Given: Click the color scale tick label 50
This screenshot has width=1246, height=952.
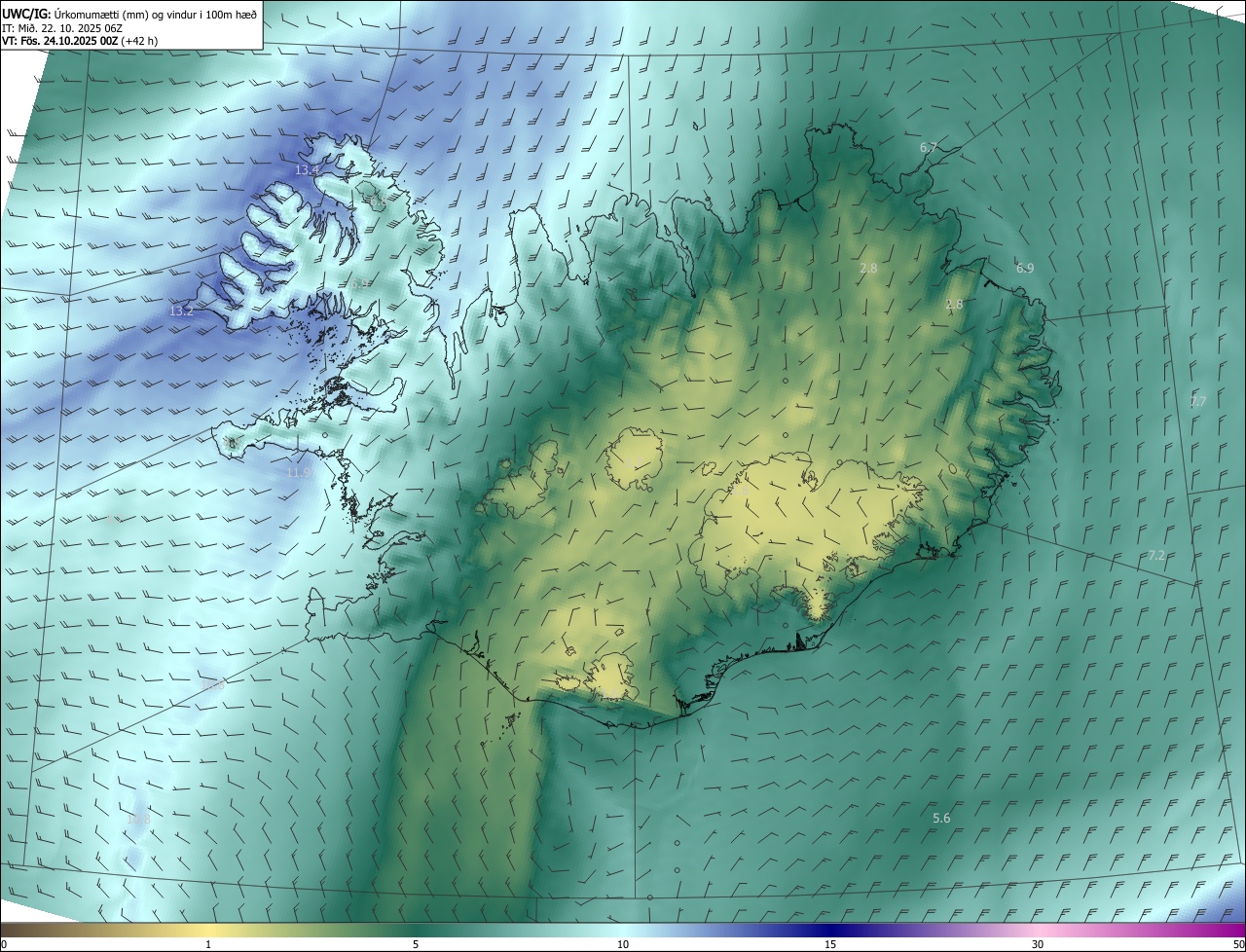Looking at the screenshot, I should (x=1238, y=944).
